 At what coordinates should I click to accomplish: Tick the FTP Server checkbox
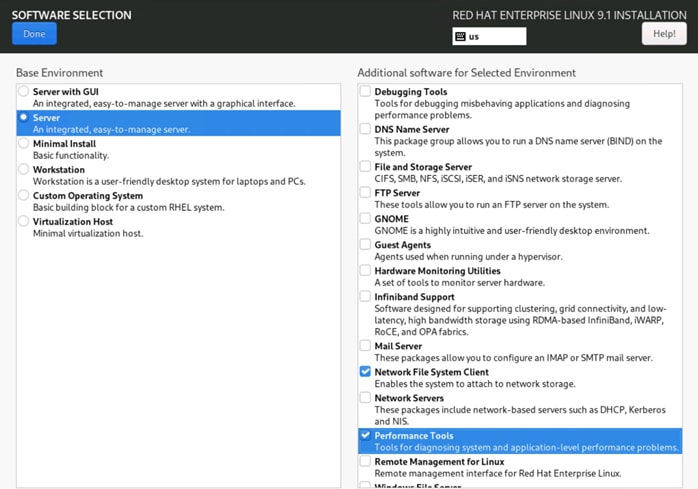[365, 192]
